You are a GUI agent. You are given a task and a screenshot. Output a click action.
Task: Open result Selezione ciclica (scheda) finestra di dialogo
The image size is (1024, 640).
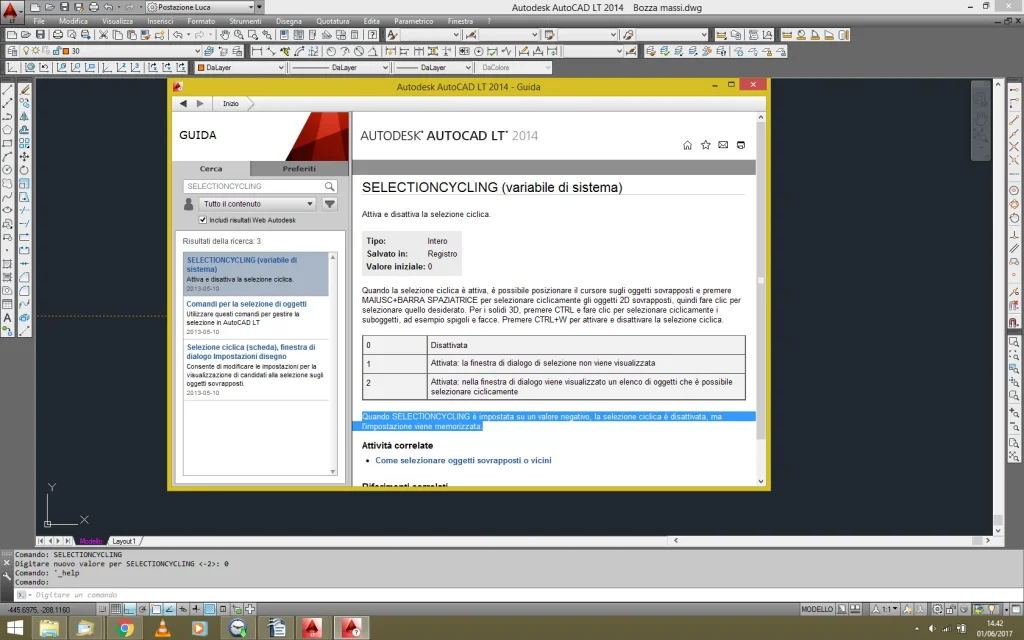click(x=251, y=351)
